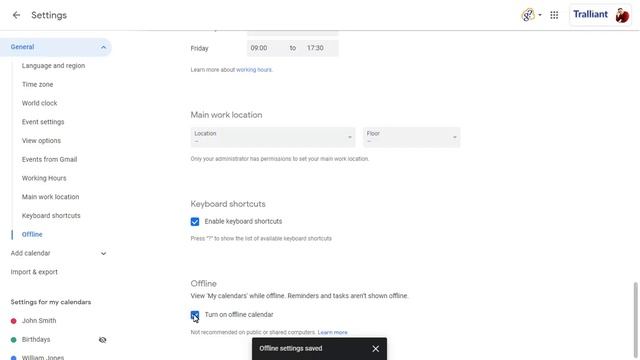Open Learn more link about offline
640x360 pixels.
point(333,333)
